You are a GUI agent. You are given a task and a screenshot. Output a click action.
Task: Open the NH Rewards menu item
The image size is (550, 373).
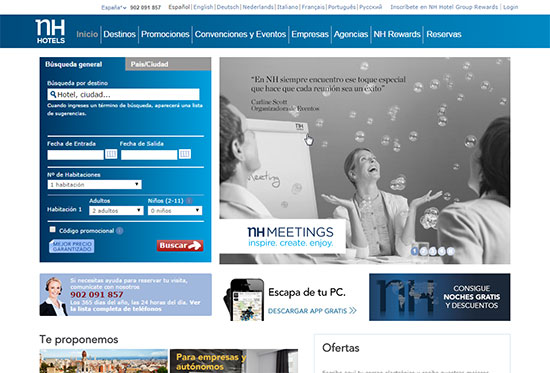pyautogui.click(x=397, y=34)
